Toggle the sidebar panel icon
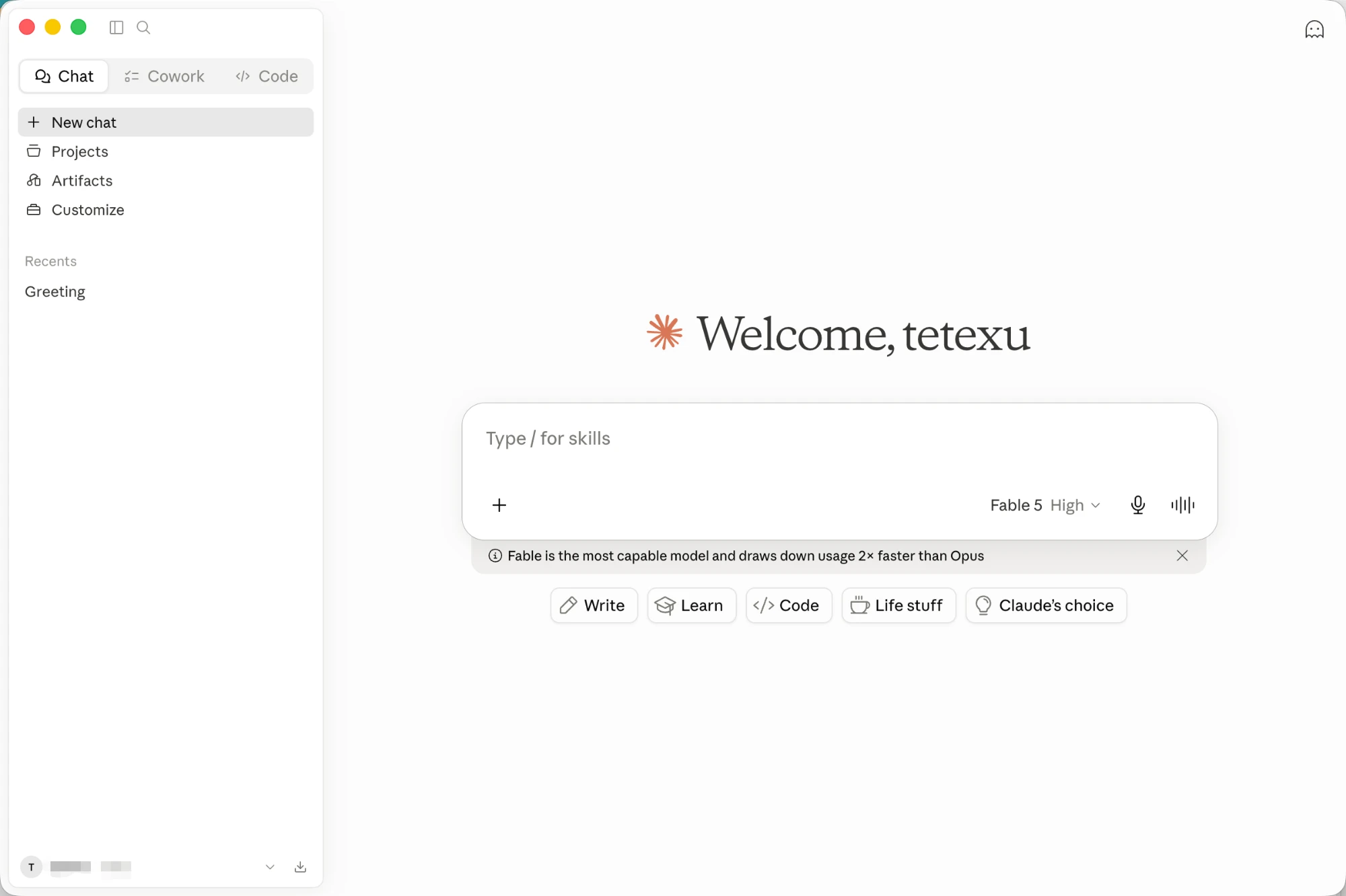 (x=116, y=28)
